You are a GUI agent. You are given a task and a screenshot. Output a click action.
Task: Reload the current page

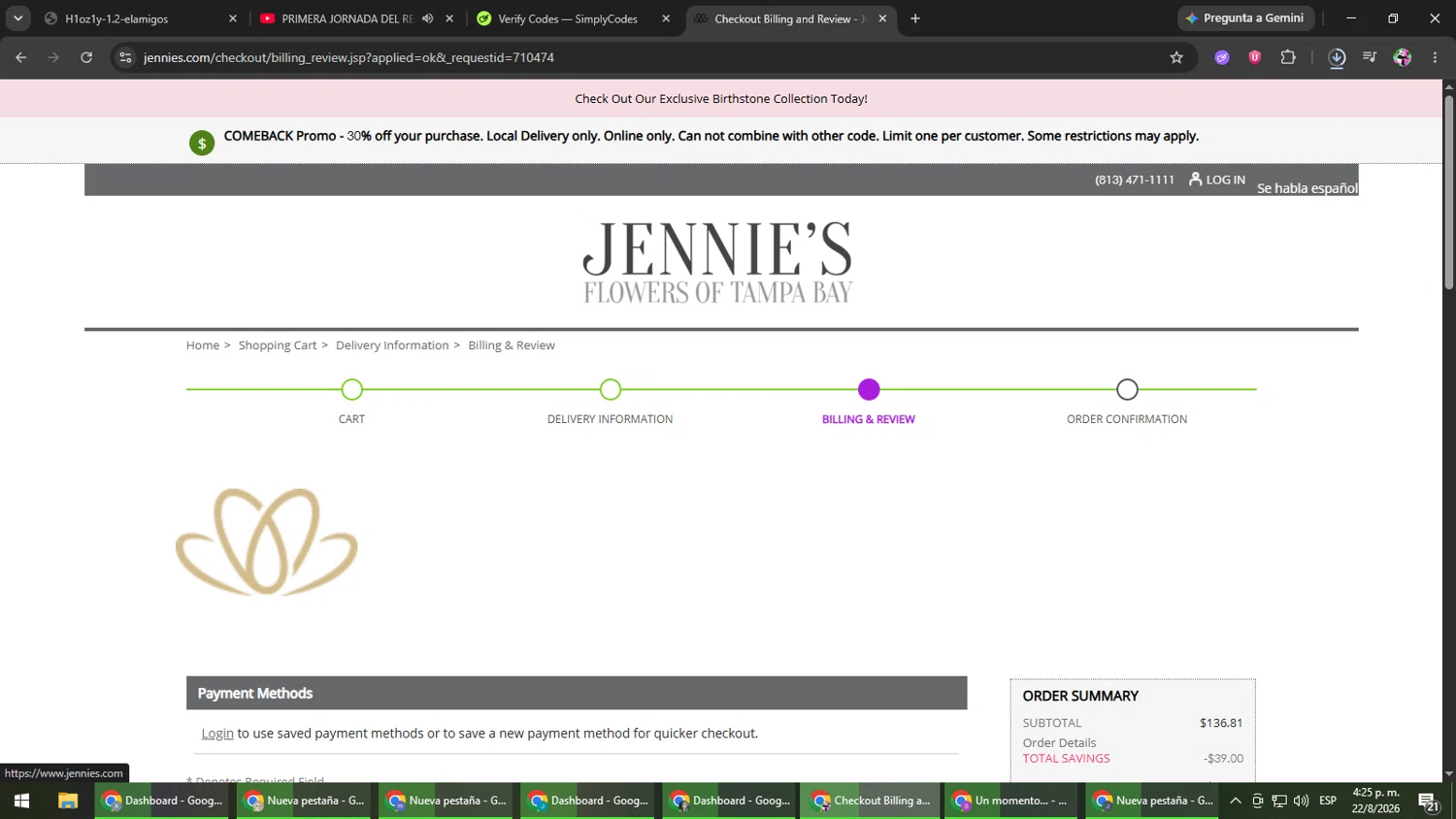click(x=86, y=57)
